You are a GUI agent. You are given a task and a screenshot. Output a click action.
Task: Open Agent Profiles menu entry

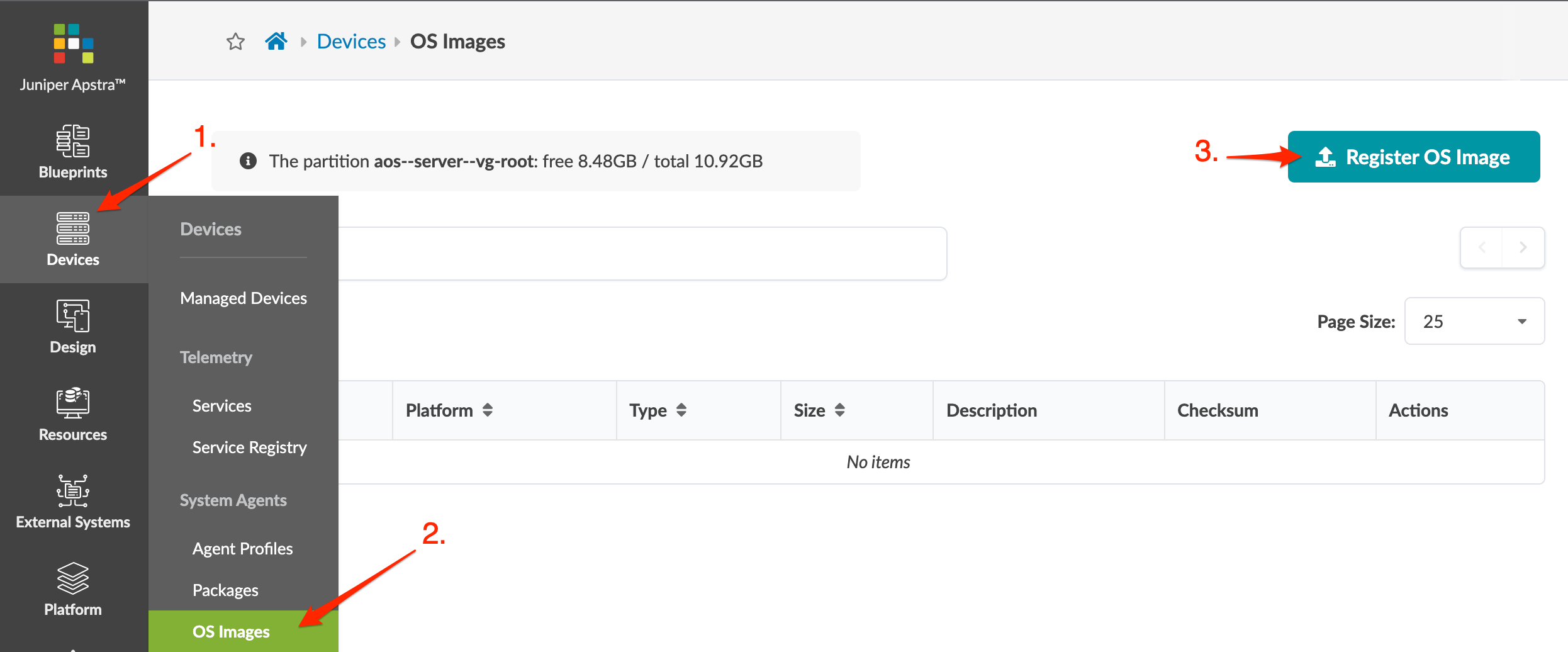[x=242, y=549]
